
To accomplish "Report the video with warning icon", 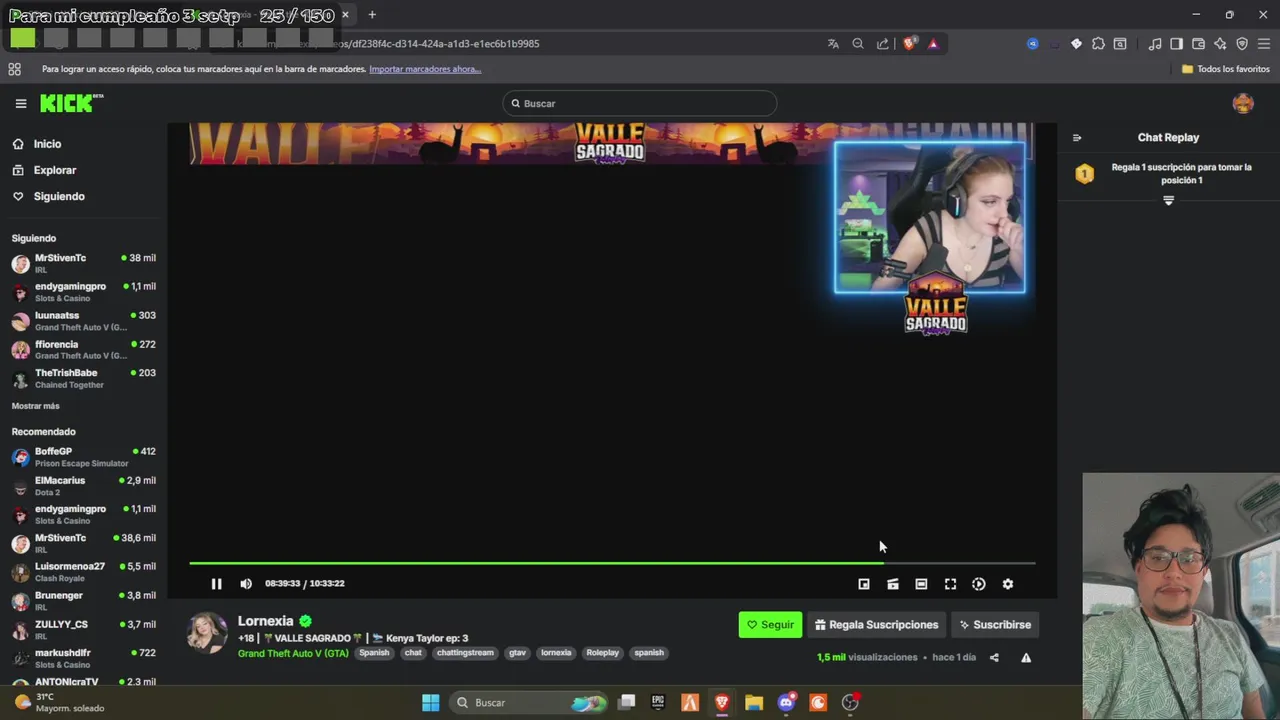I will click(x=1026, y=658).
